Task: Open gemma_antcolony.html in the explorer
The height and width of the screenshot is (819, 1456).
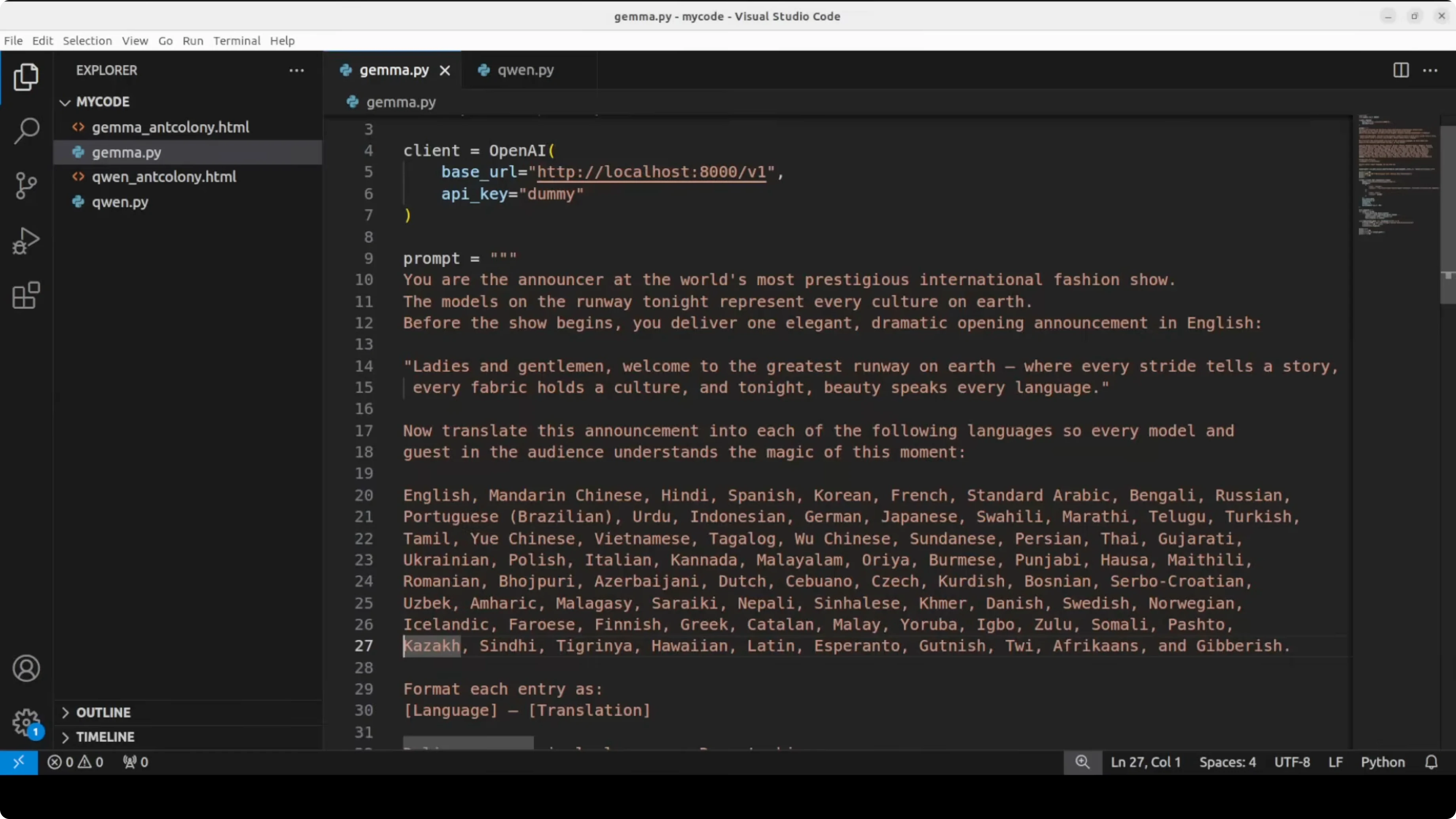Action: coord(170,127)
